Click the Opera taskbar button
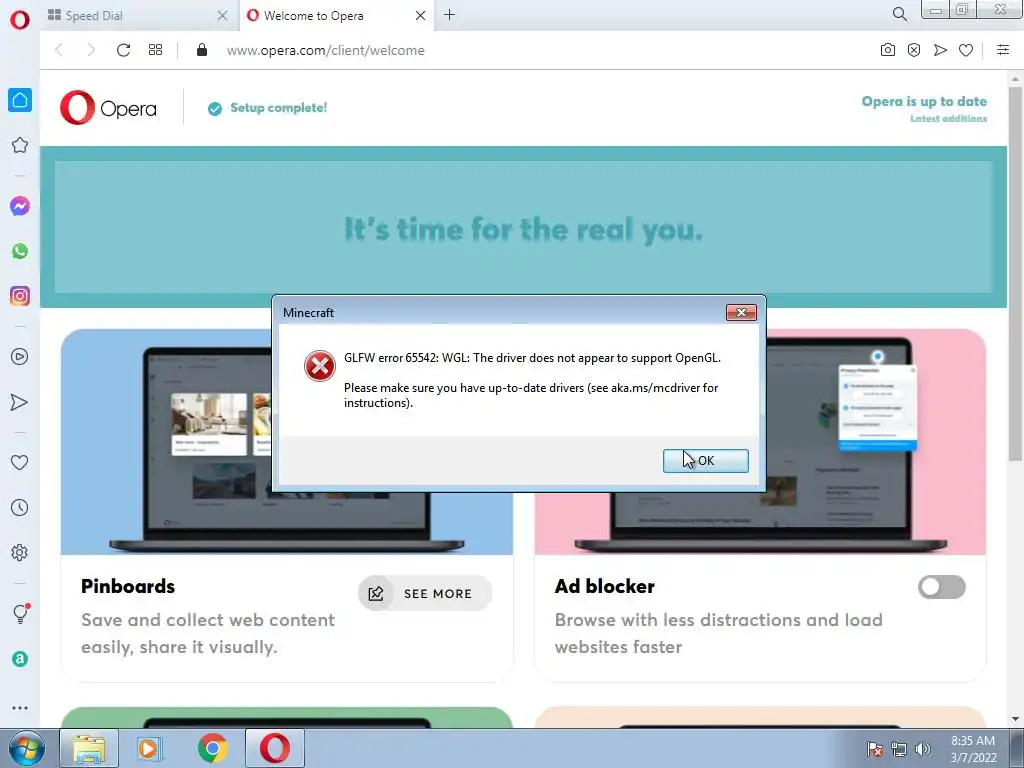The height and width of the screenshot is (768, 1024). point(275,748)
